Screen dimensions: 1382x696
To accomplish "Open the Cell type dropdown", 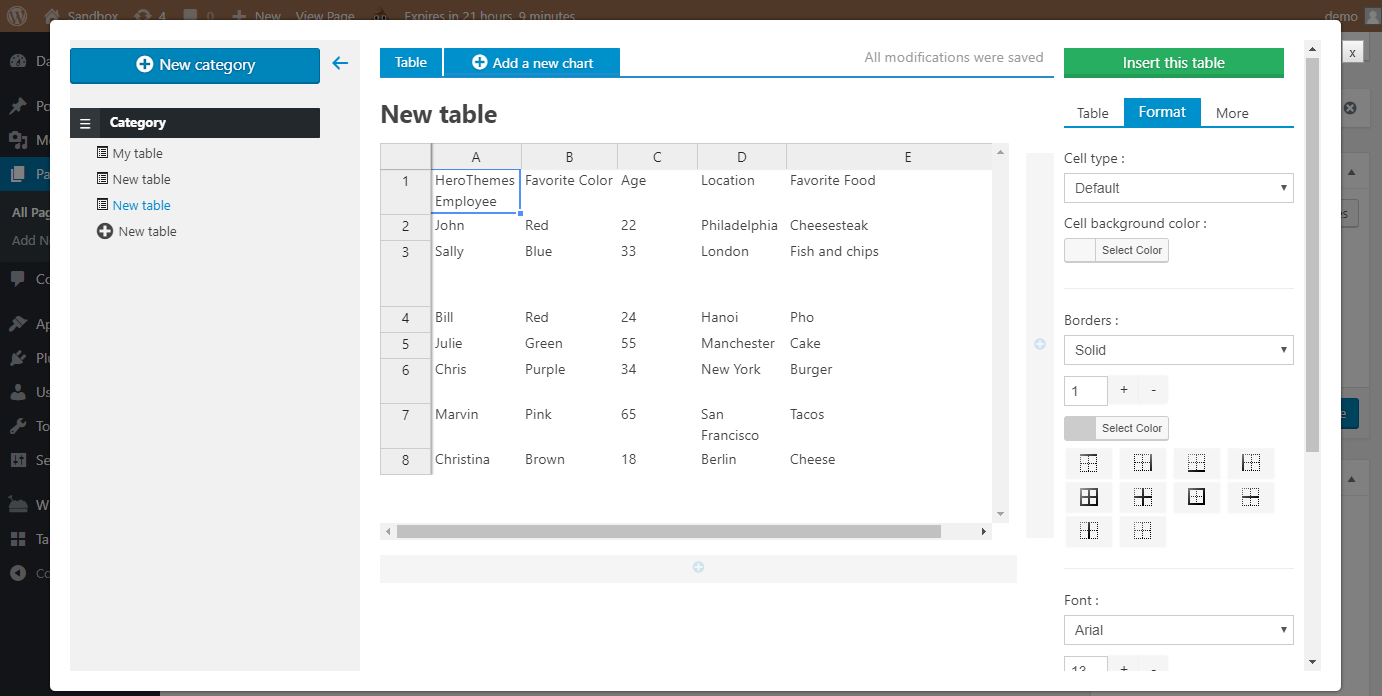I will click(1178, 188).
